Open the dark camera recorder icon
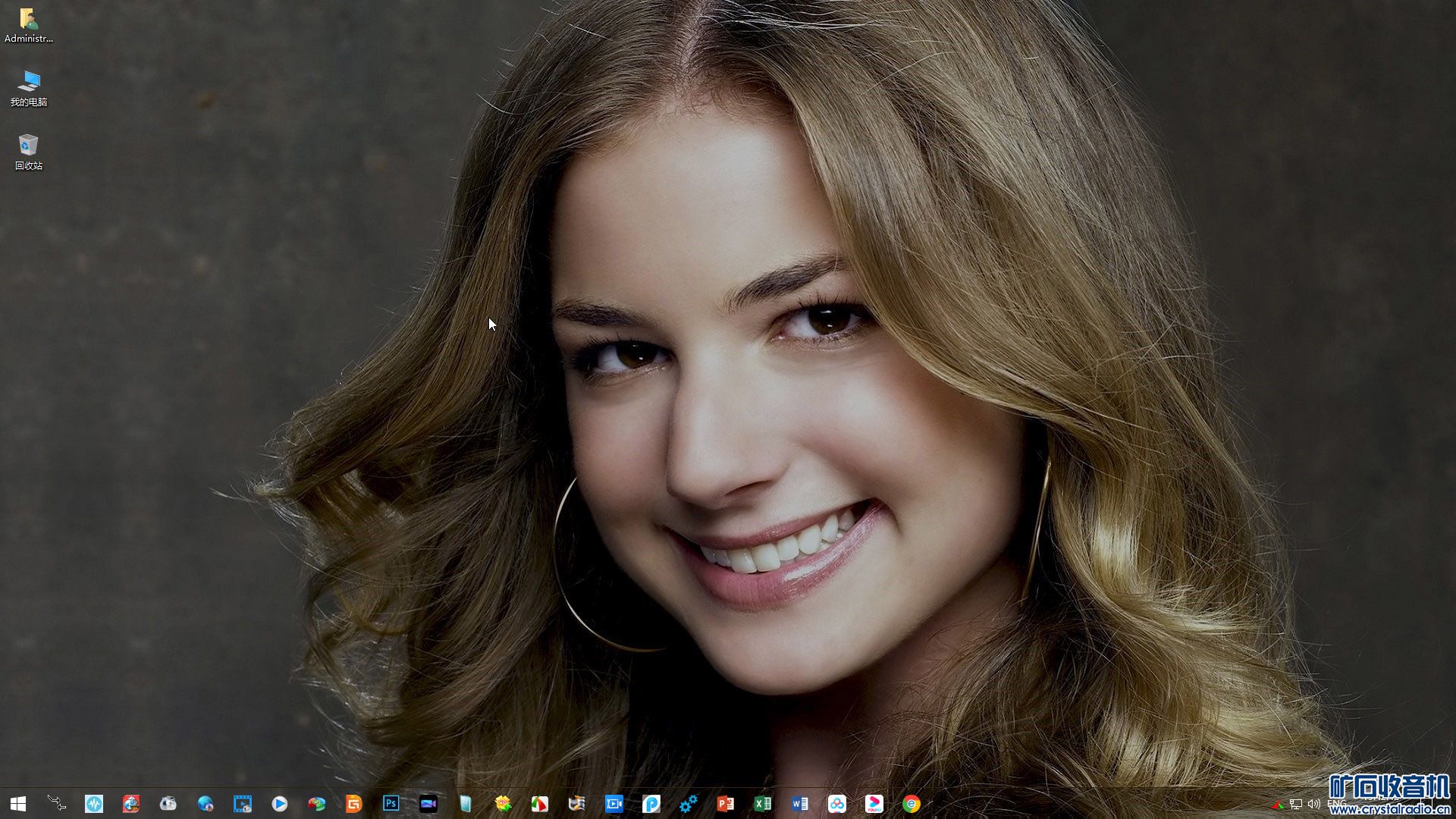 click(428, 803)
